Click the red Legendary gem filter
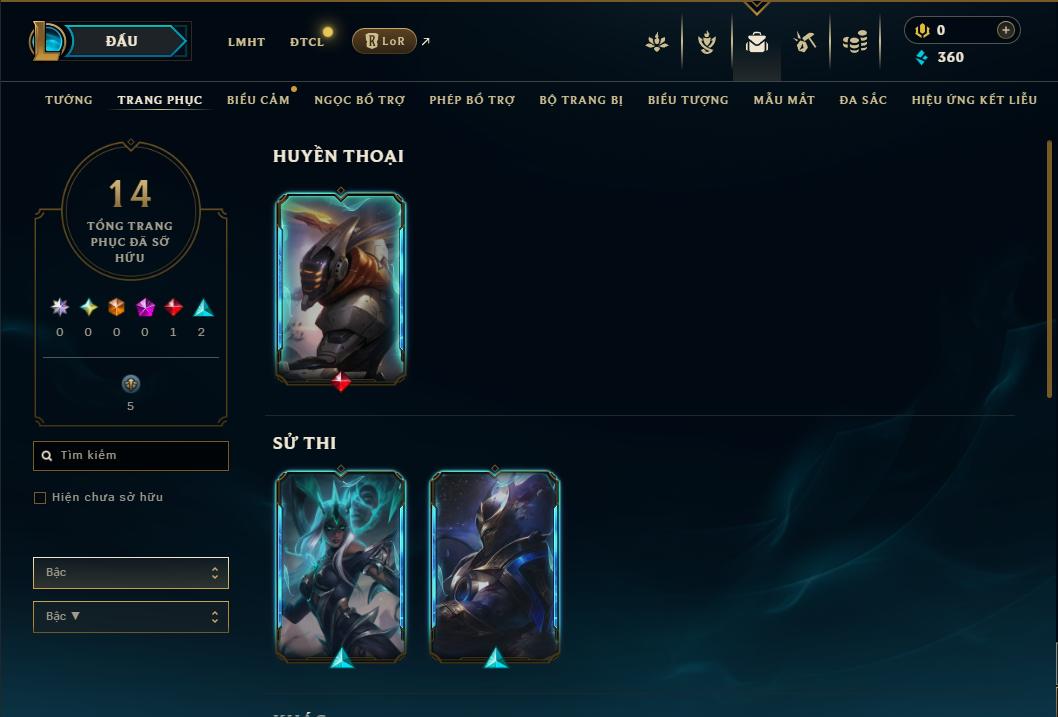 [x=173, y=308]
